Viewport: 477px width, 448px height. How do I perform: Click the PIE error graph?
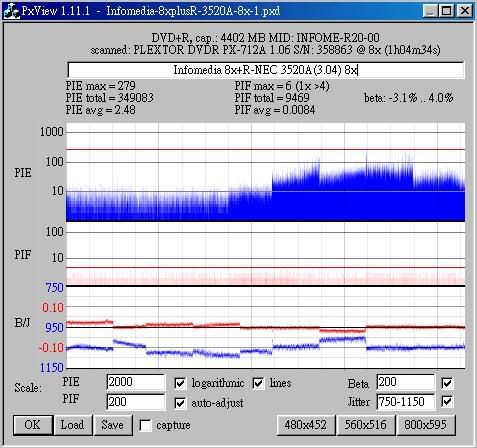tap(266, 172)
